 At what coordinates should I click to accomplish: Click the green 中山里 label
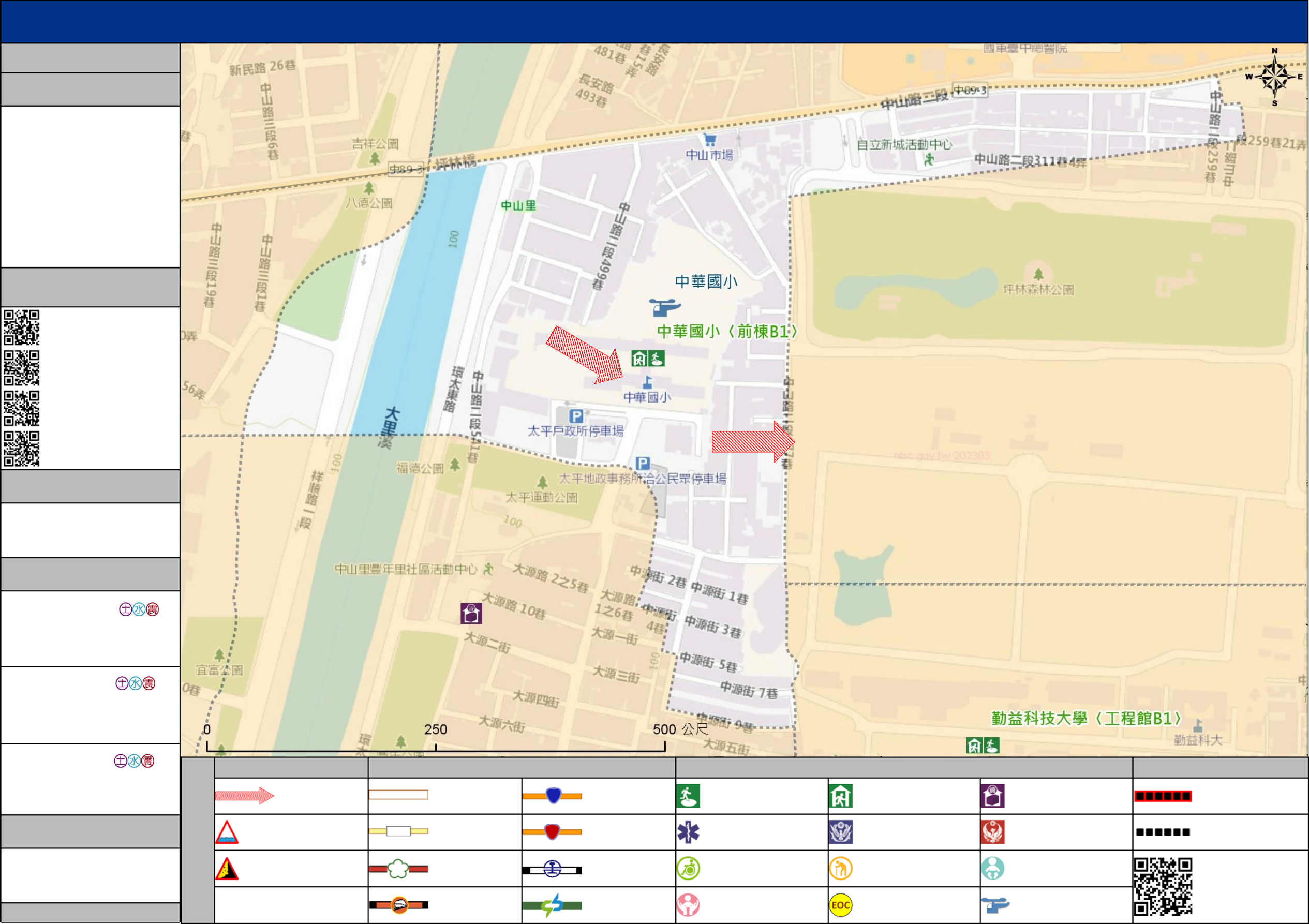pos(518,205)
